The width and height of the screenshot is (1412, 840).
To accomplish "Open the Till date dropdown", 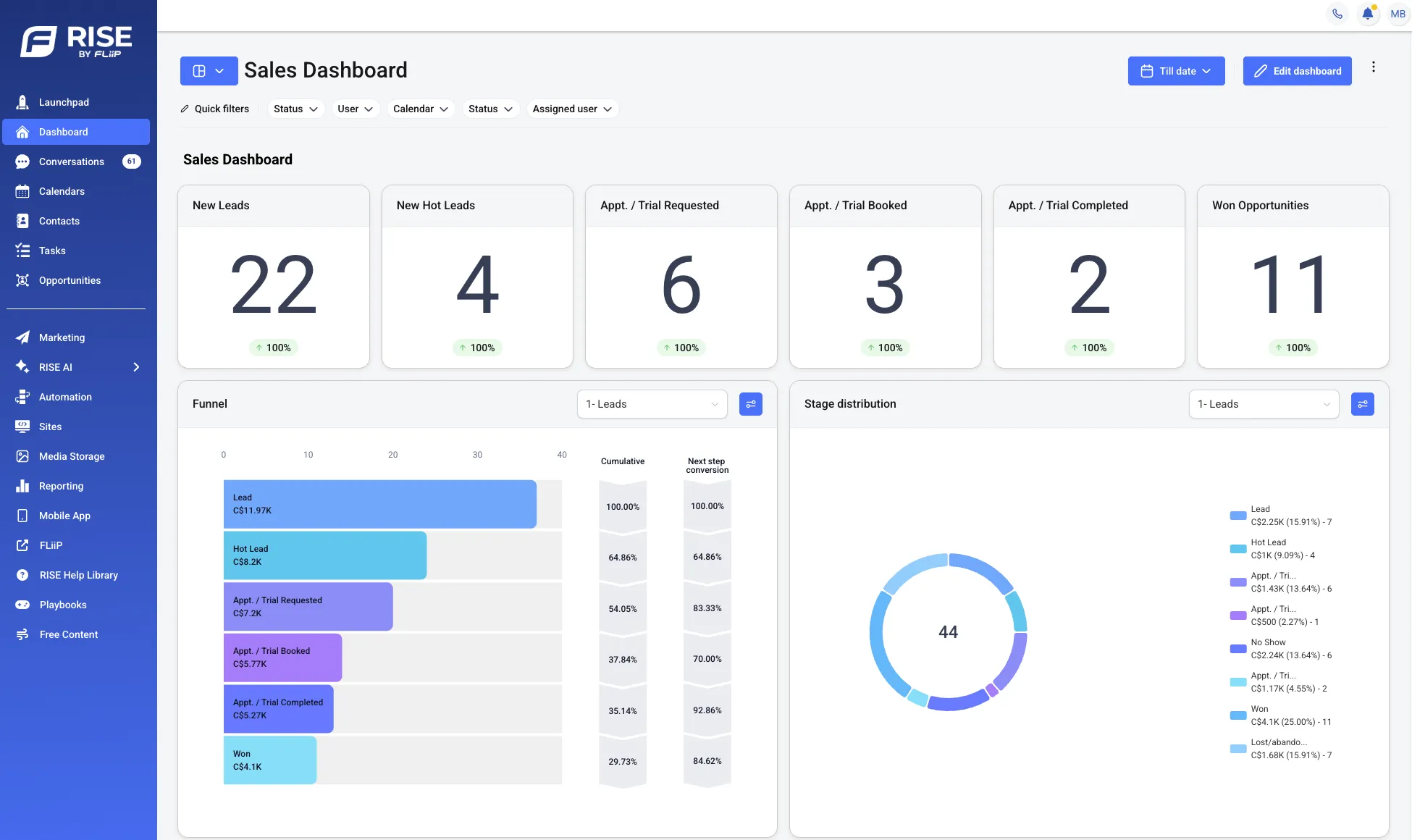I will pos(1176,71).
